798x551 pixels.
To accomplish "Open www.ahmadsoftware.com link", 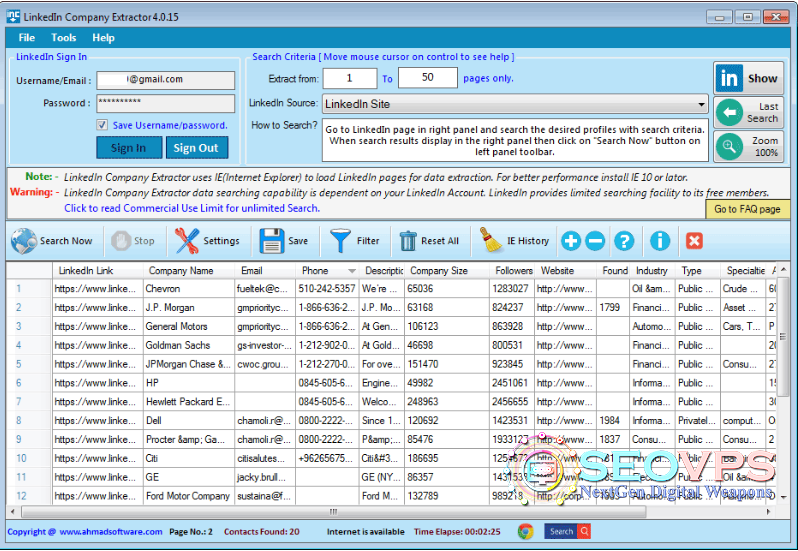I will [110, 532].
